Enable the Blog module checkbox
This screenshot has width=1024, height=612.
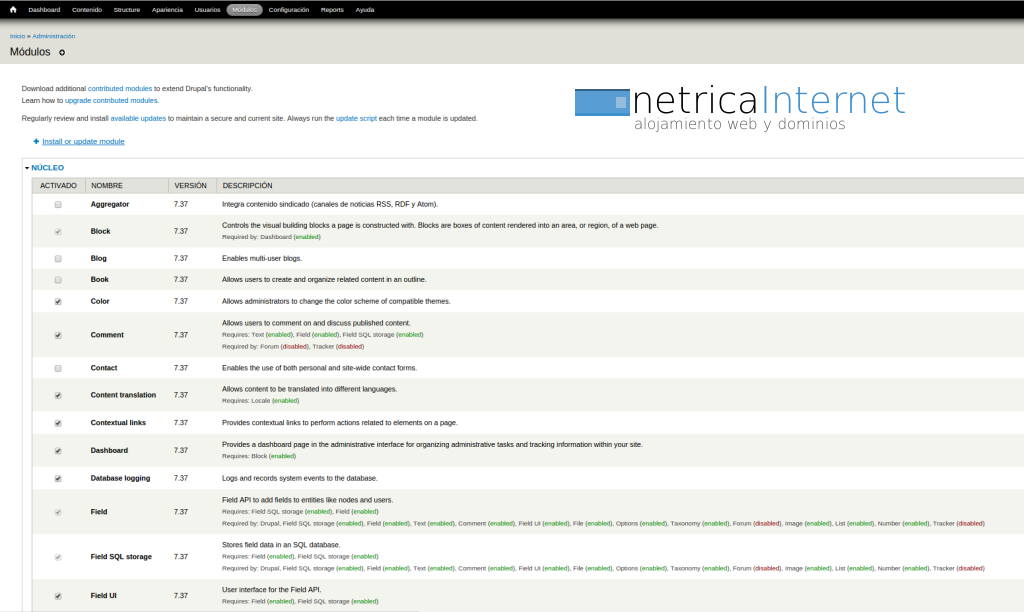pos(58,258)
